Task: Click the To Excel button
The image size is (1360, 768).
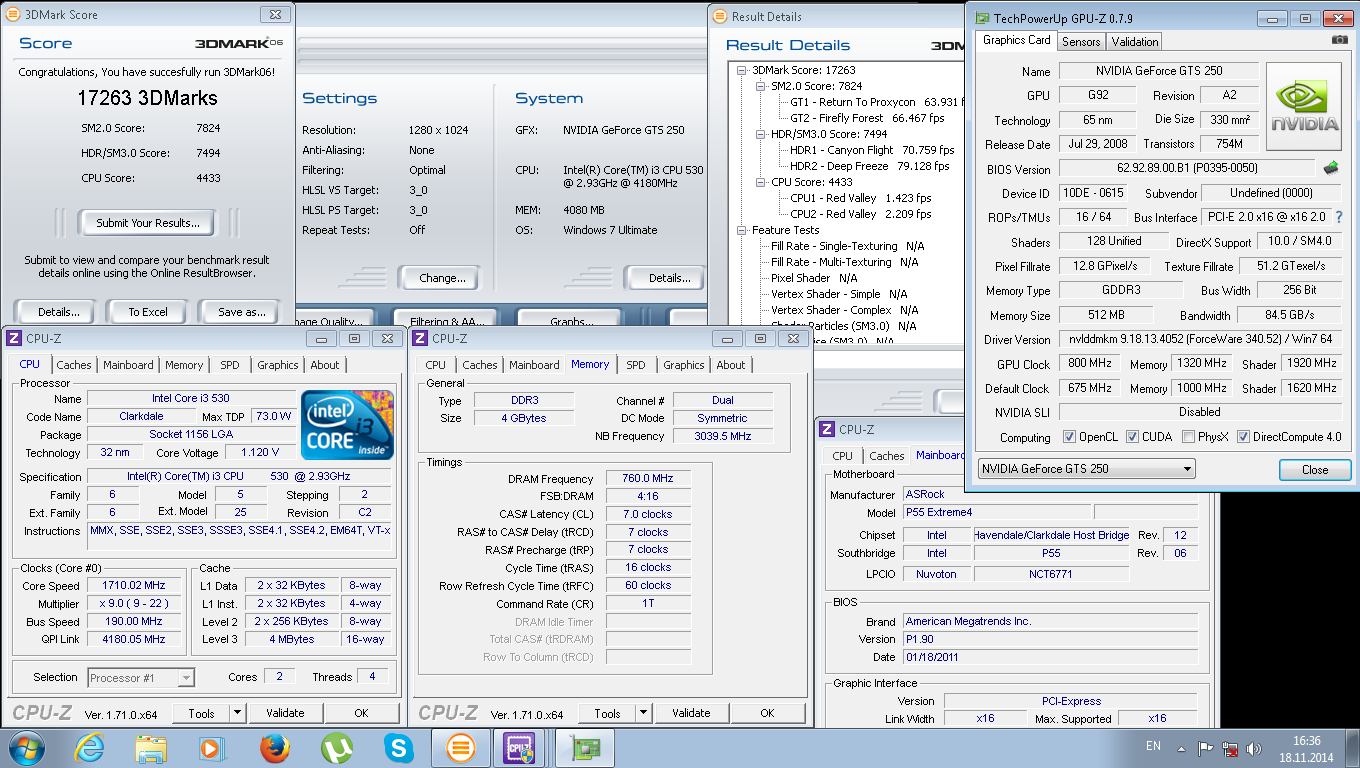Action: 148,312
